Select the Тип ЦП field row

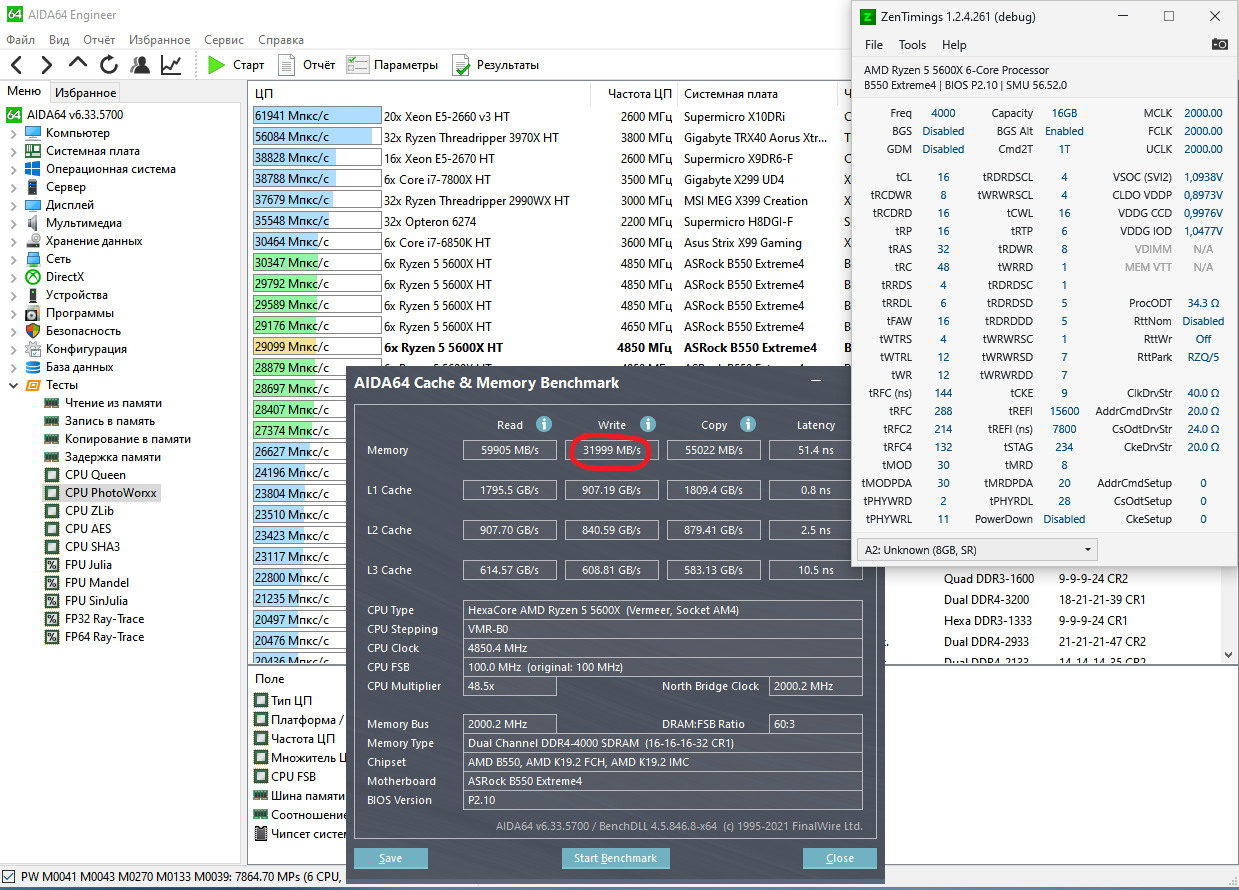click(299, 700)
